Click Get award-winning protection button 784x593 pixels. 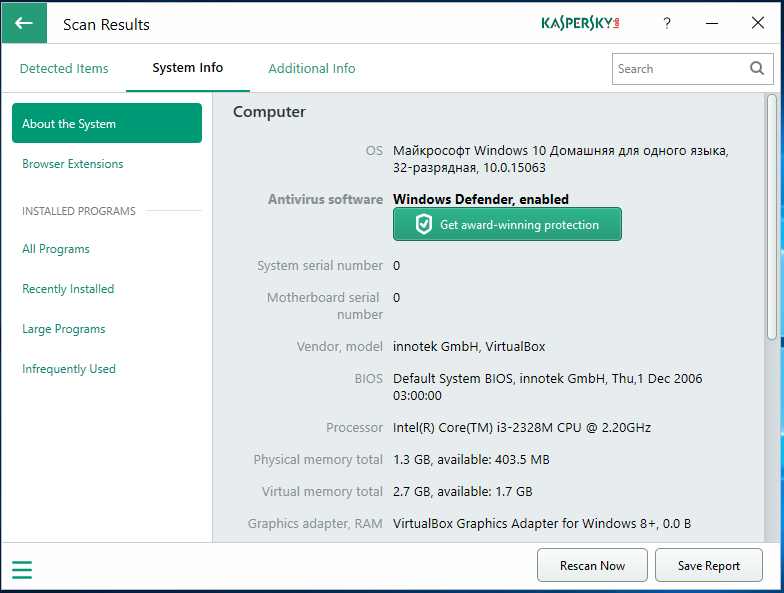pos(507,224)
